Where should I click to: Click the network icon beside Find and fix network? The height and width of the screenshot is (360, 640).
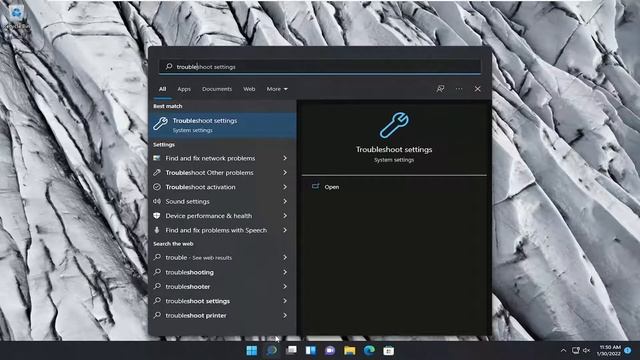click(x=157, y=158)
